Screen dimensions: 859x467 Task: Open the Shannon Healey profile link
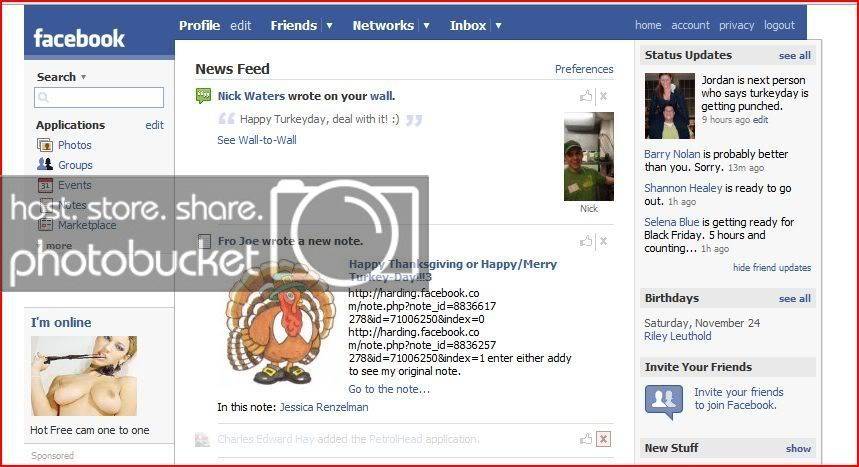[x=683, y=188]
